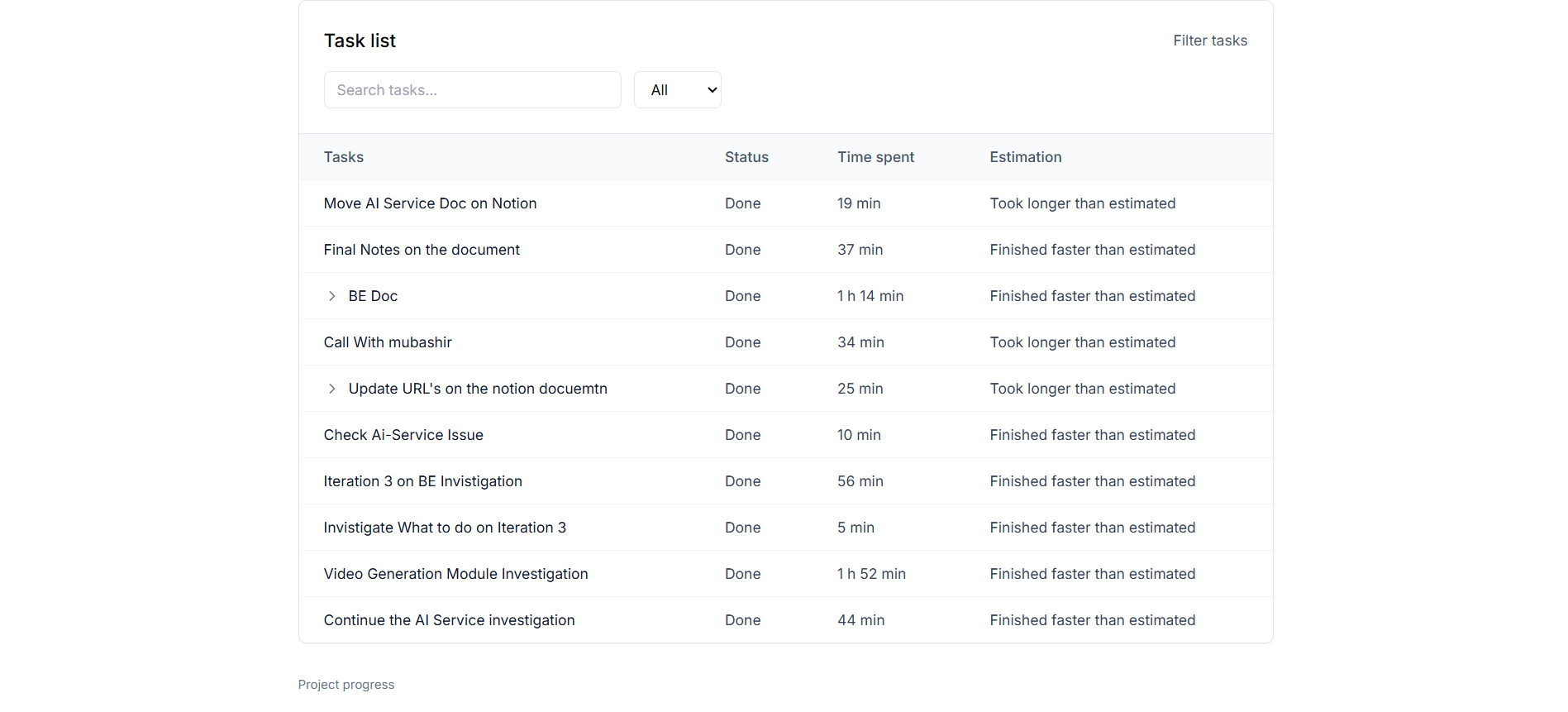The height and width of the screenshot is (712, 1568).
Task: Click the 1 h 14 min time value
Action: 870,296
